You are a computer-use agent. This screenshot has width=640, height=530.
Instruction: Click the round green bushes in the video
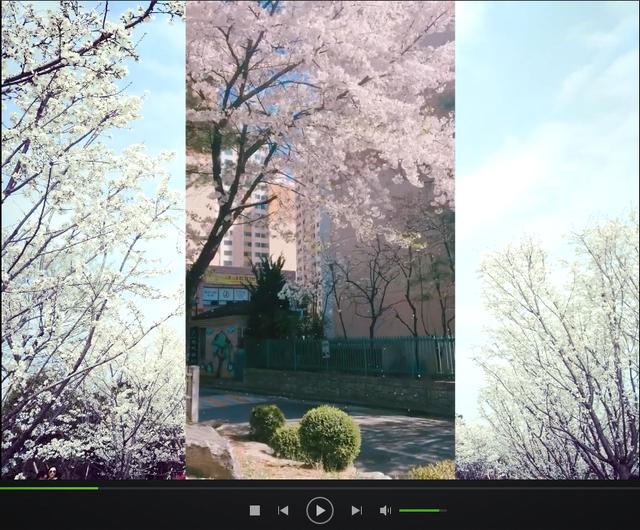(329, 437)
